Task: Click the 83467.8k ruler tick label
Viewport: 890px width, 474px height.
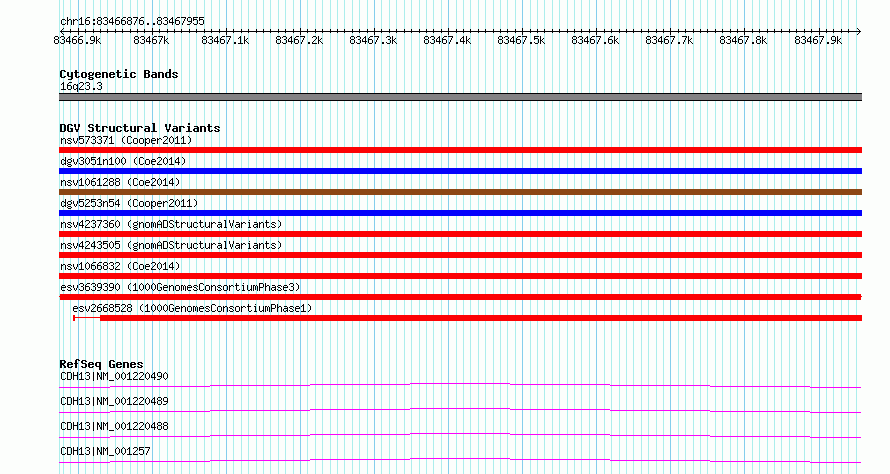Action: [x=743, y=40]
